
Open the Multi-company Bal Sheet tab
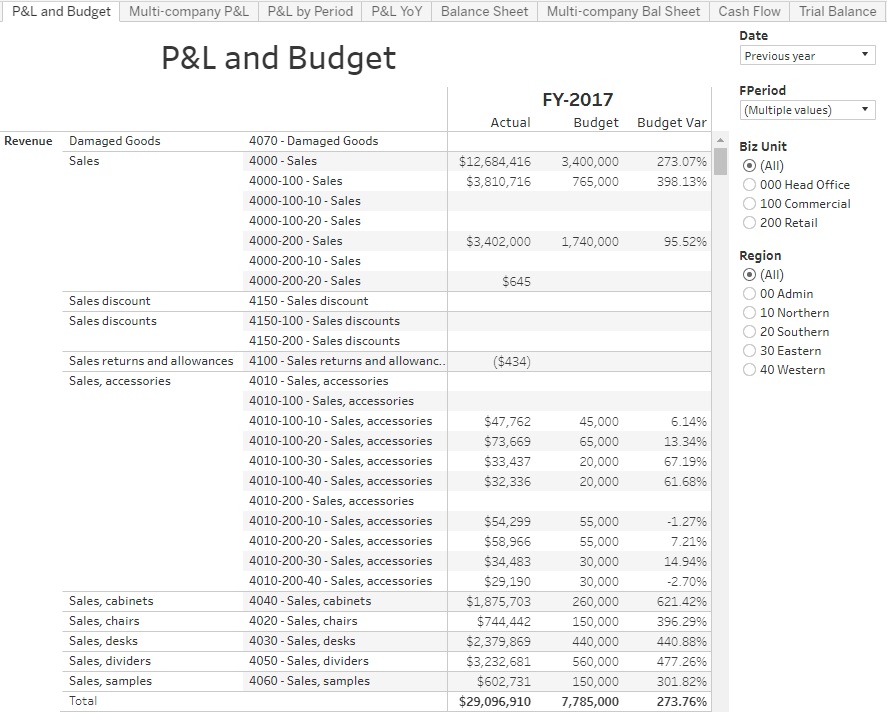point(623,11)
